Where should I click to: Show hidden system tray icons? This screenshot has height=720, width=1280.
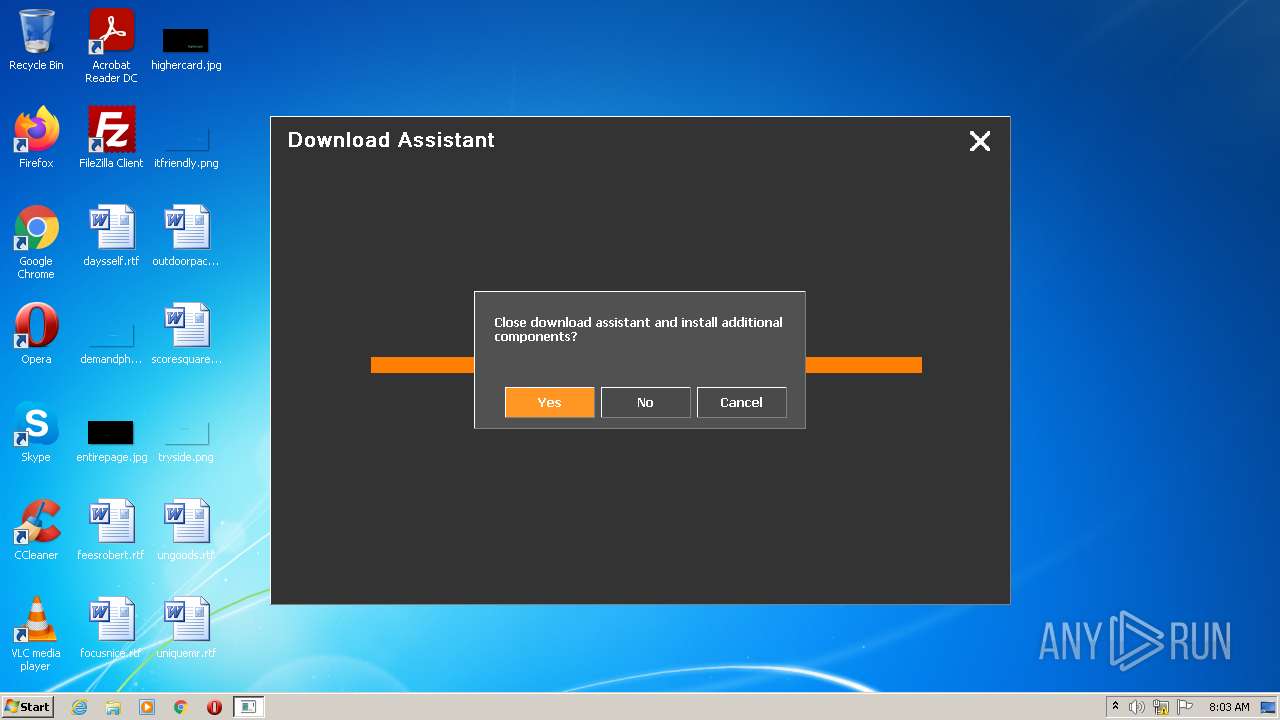click(1115, 707)
